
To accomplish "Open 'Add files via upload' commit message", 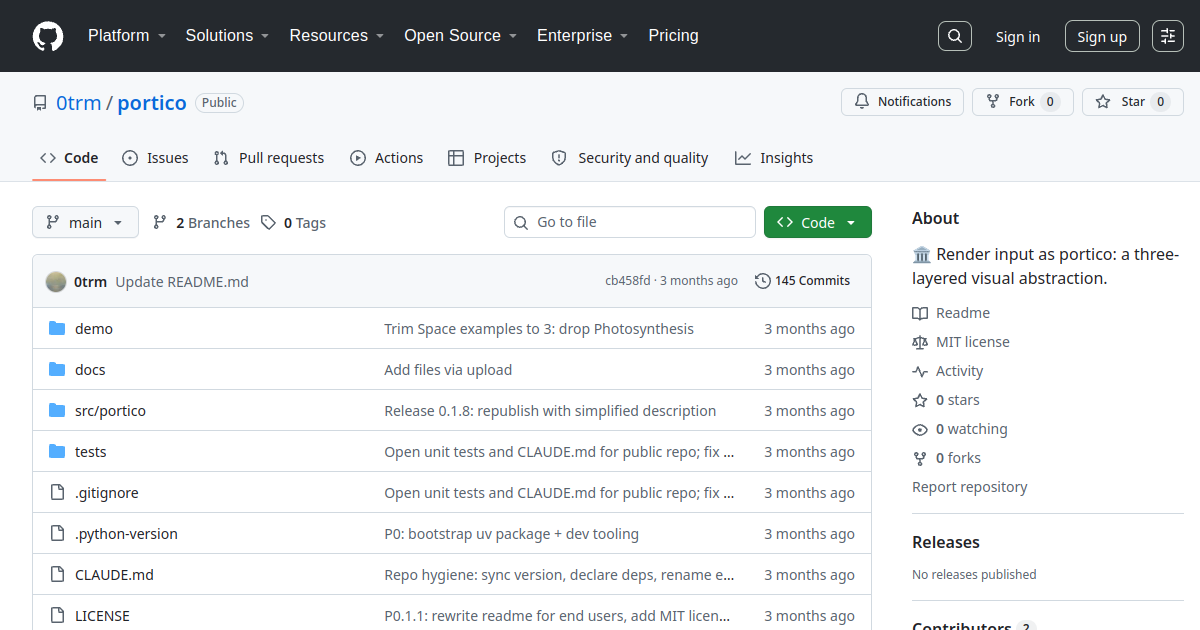I will 448,370.
